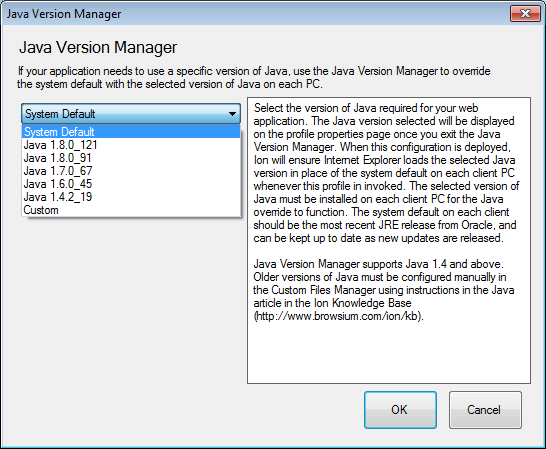
Task: Choose the Java 1.4.2_19 option
Action: click(131, 197)
